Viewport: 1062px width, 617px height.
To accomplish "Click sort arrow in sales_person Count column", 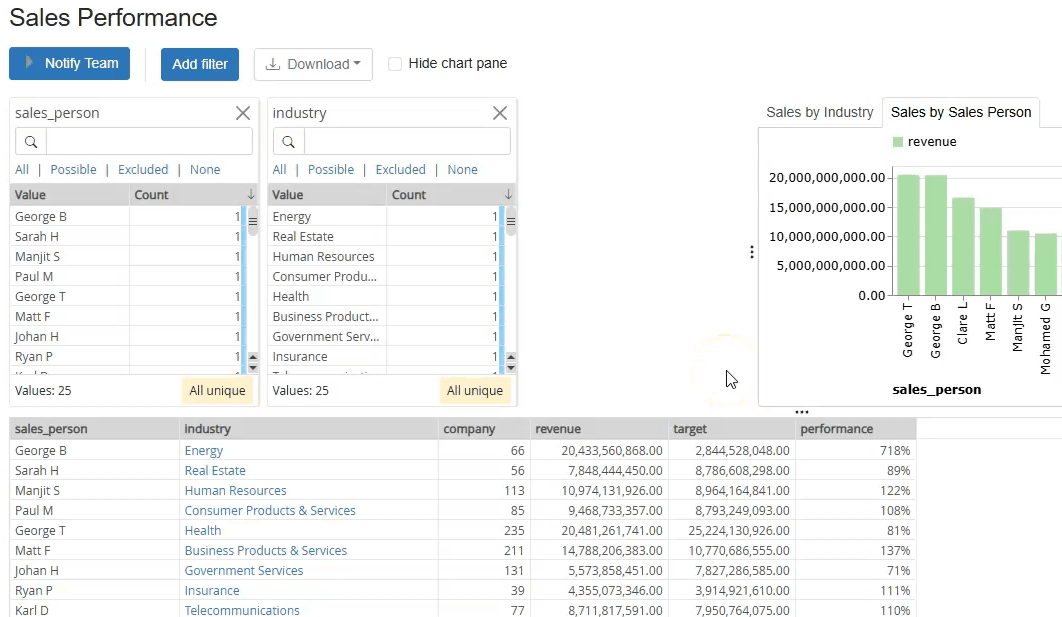I will click(x=250, y=194).
